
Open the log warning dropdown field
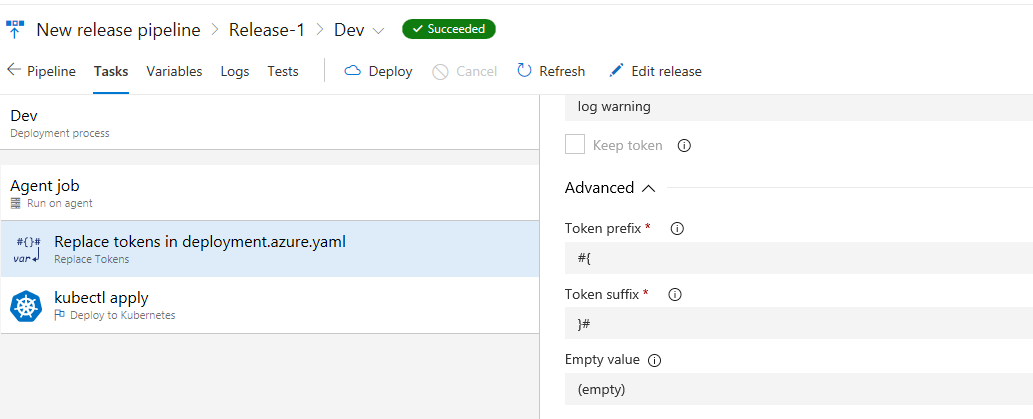(798, 107)
